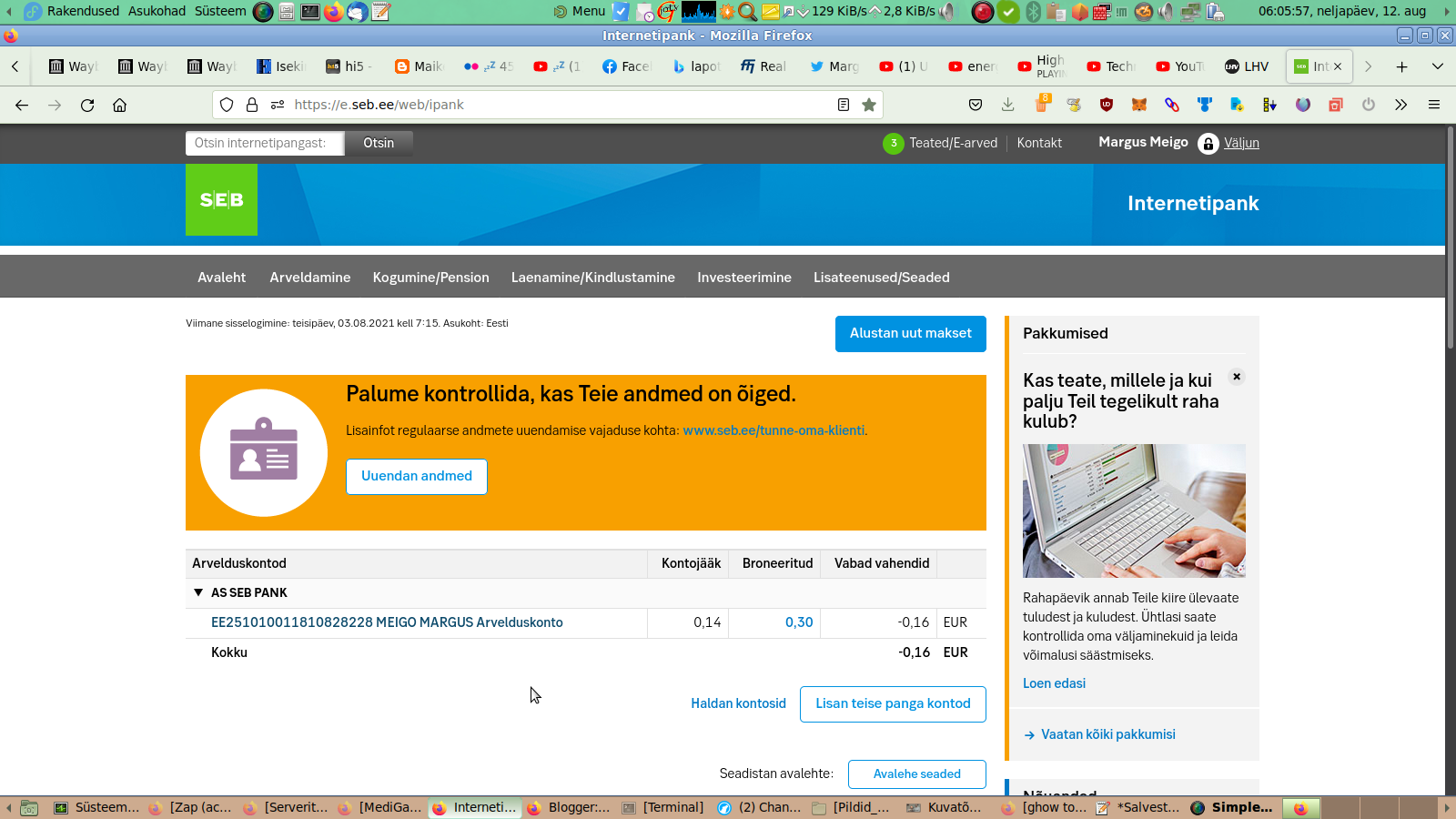The width and height of the screenshot is (1456, 819).
Task: Open the EE251010011810828228 account link
Action: (387, 622)
